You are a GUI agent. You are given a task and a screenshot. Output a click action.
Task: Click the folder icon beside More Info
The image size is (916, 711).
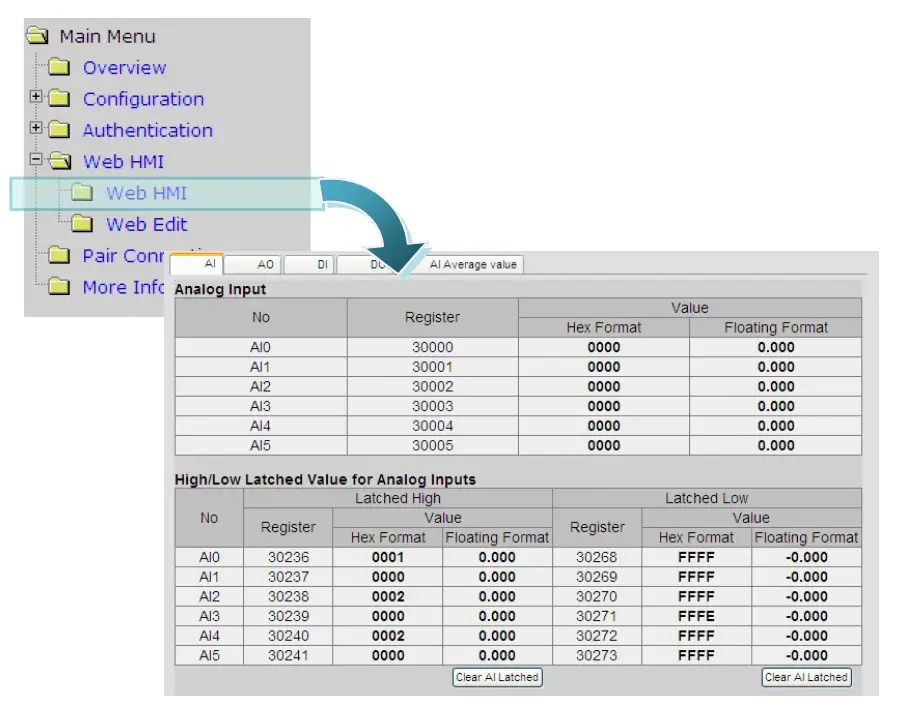pos(59,286)
